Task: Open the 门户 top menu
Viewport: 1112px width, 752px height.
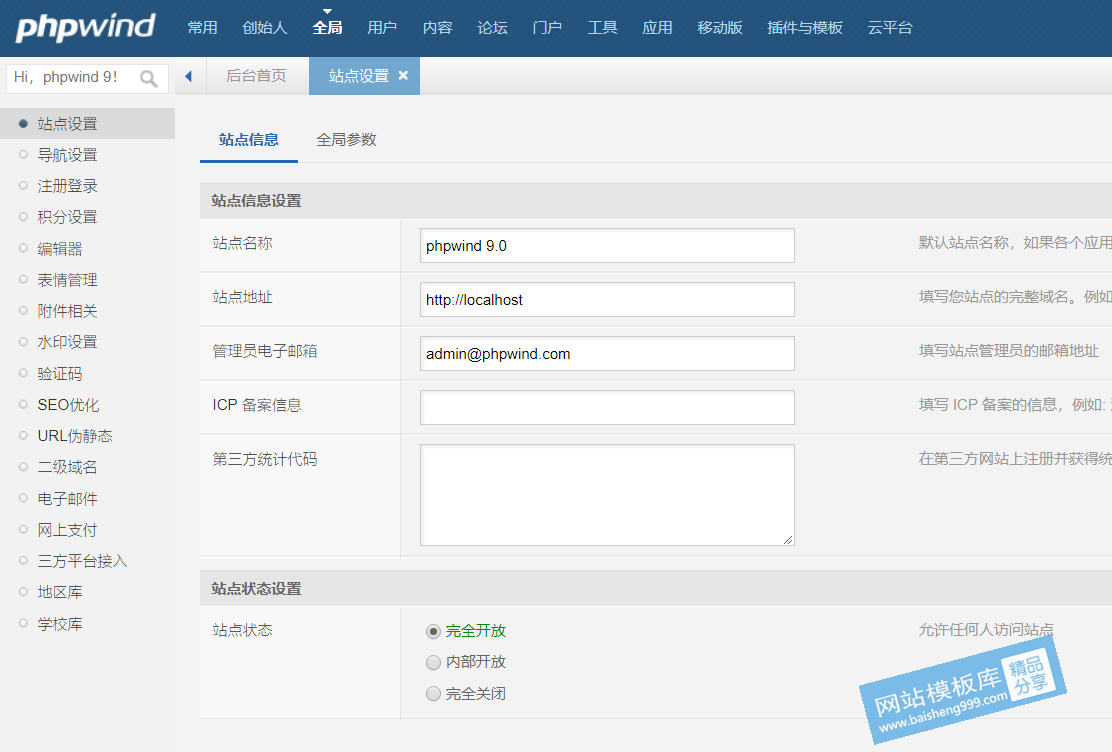Action: click(x=547, y=28)
